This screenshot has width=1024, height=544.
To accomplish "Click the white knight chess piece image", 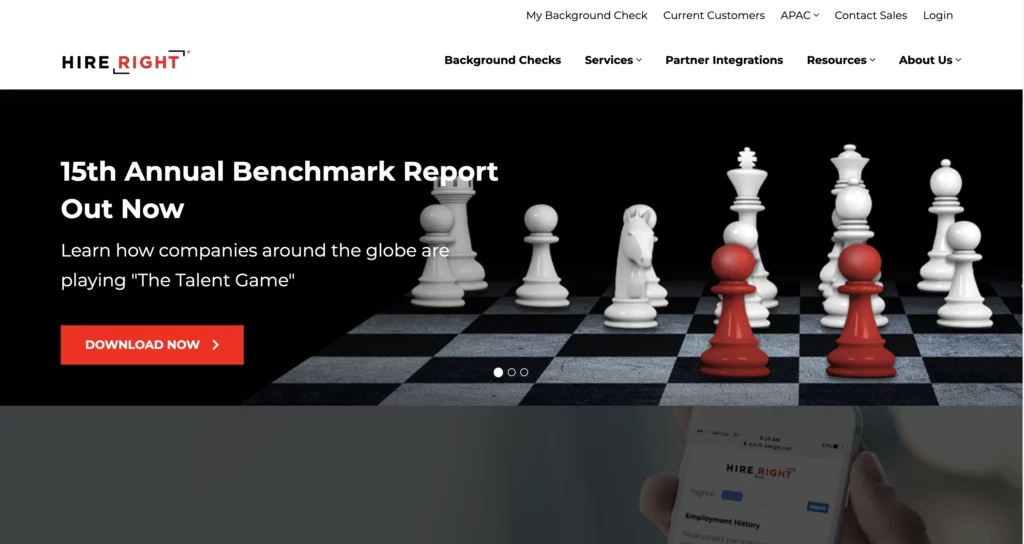I will (635, 266).
